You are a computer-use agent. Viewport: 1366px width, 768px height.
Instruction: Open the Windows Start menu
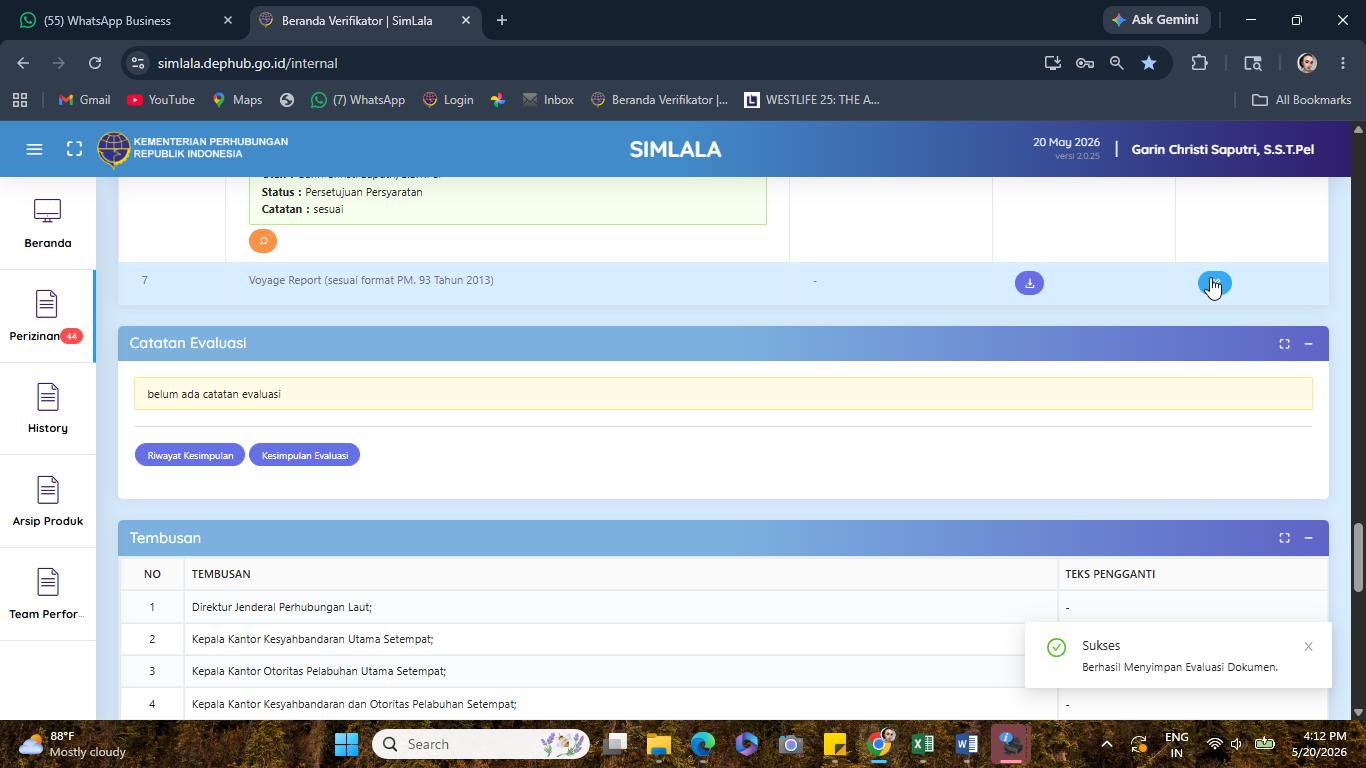[x=346, y=744]
